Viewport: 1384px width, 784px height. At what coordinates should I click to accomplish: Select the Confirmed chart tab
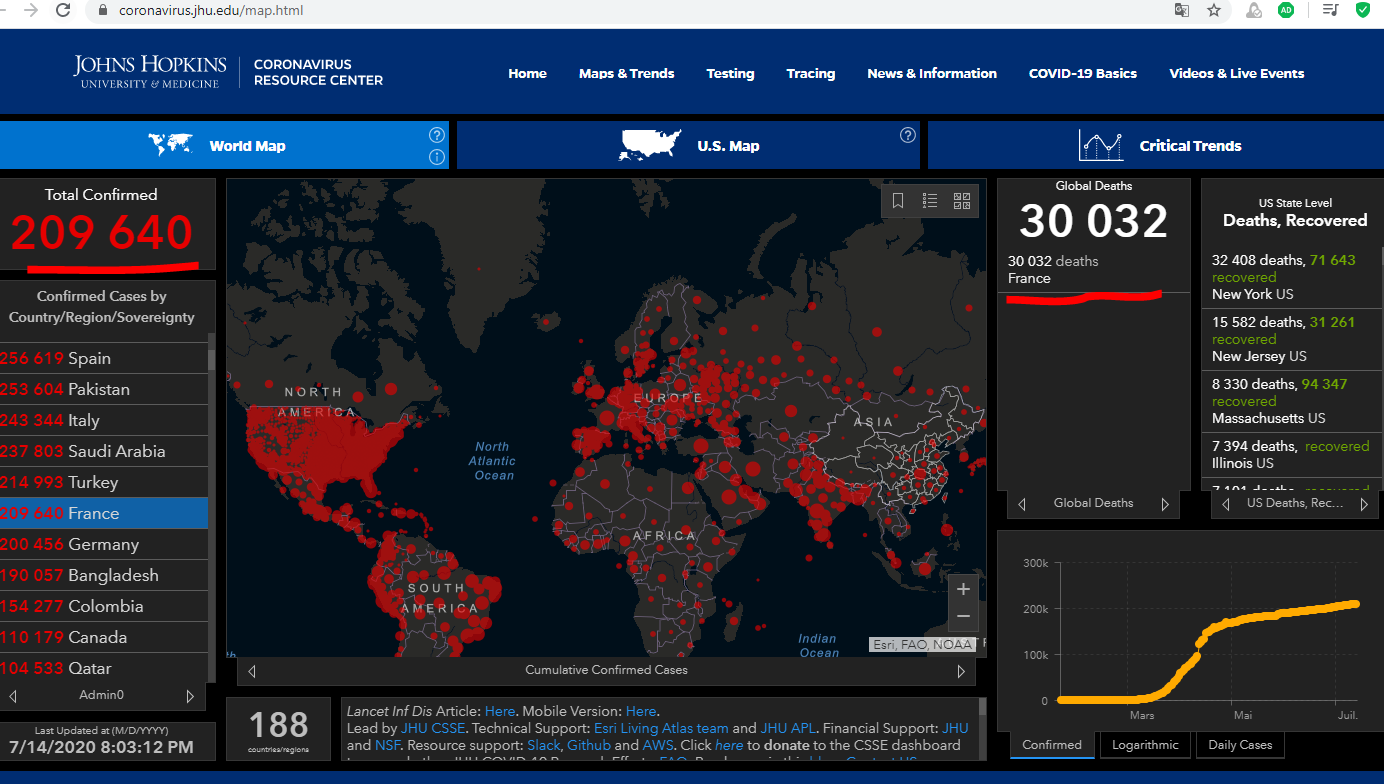[1052, 745]
